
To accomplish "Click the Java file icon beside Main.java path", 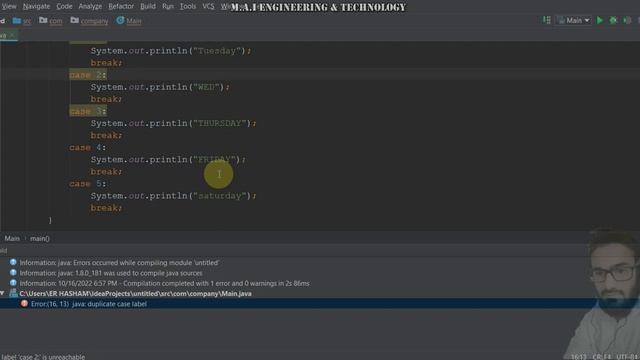I will [13, 293].
